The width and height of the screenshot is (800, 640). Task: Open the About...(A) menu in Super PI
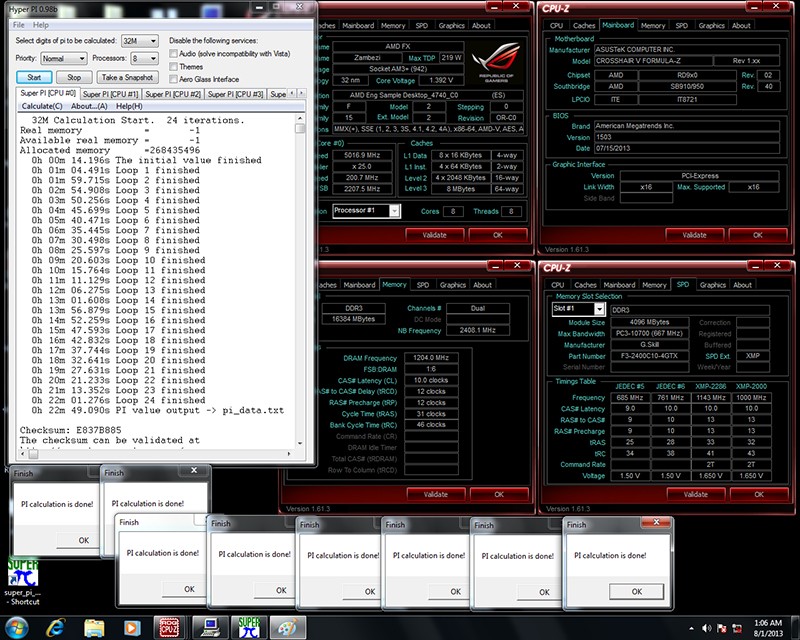point(89,106)
